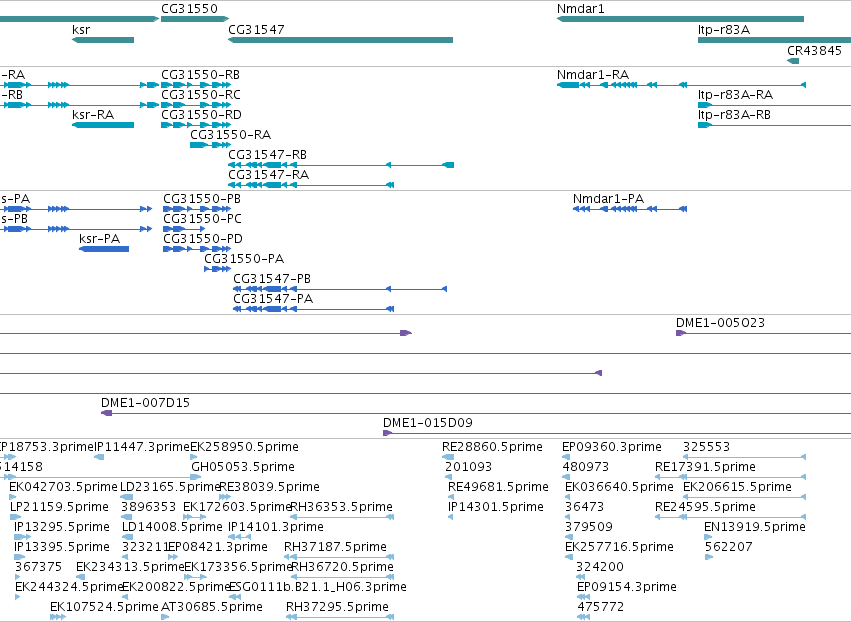Click EST RE28860.5prime
Viewport: 851px width, 622px height.
click(x=492, y=447)
